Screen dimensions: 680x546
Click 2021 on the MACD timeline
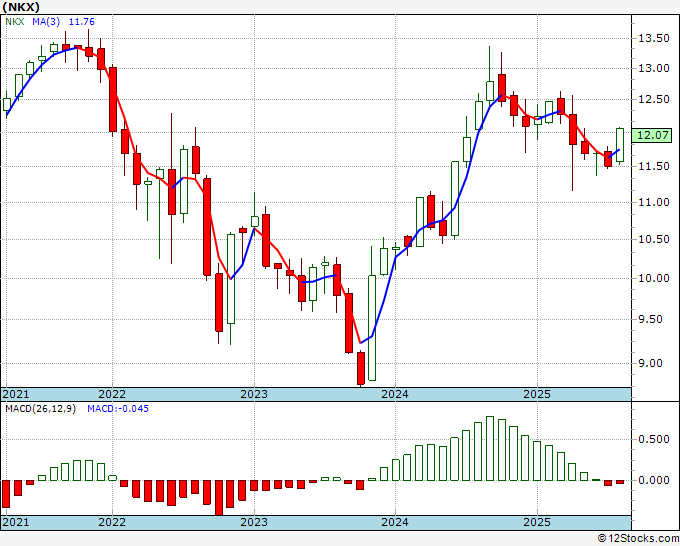[x=16, y=522]
